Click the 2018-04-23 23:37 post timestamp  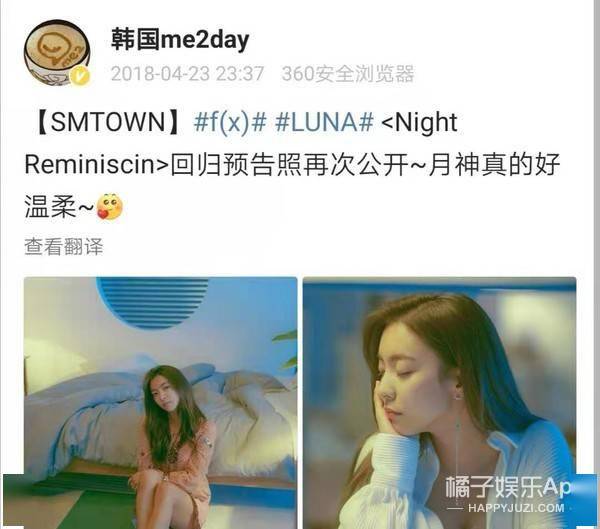[x=188, y=73]
